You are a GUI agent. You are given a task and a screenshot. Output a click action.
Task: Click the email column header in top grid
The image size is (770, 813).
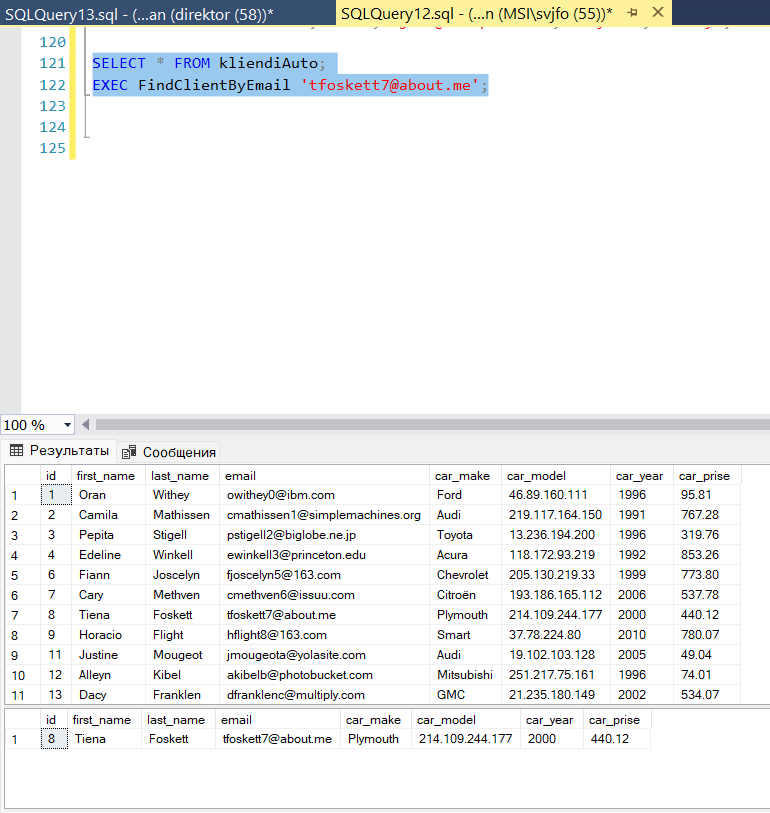point(325,475)
